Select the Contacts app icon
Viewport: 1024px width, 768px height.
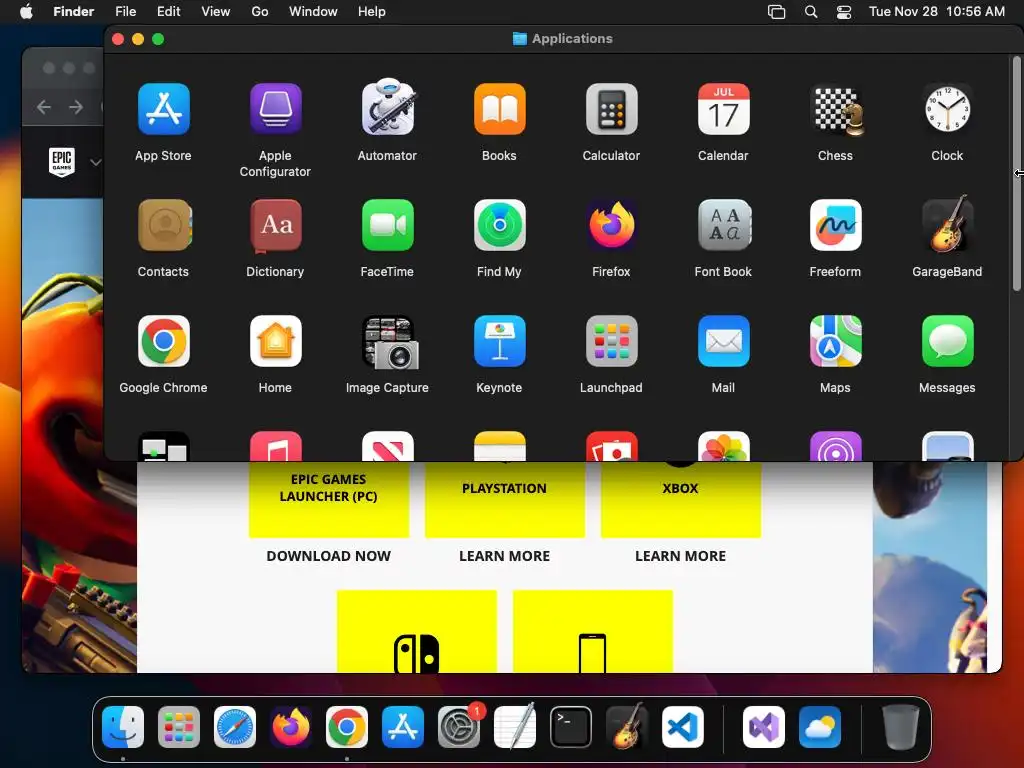163,225
